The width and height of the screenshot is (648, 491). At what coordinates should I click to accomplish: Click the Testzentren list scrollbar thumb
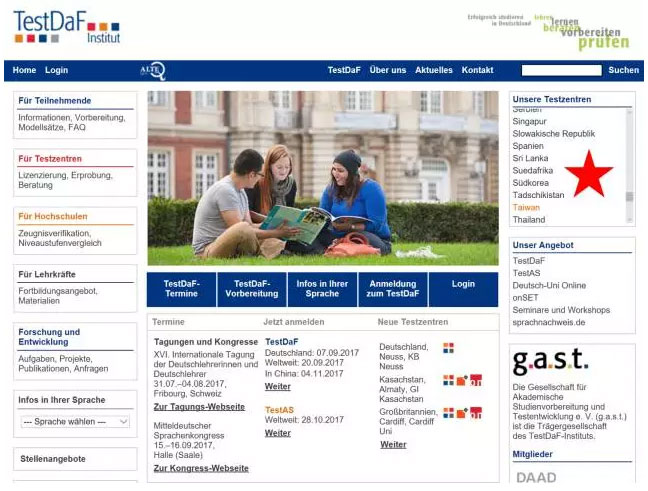tap(629, 197)
